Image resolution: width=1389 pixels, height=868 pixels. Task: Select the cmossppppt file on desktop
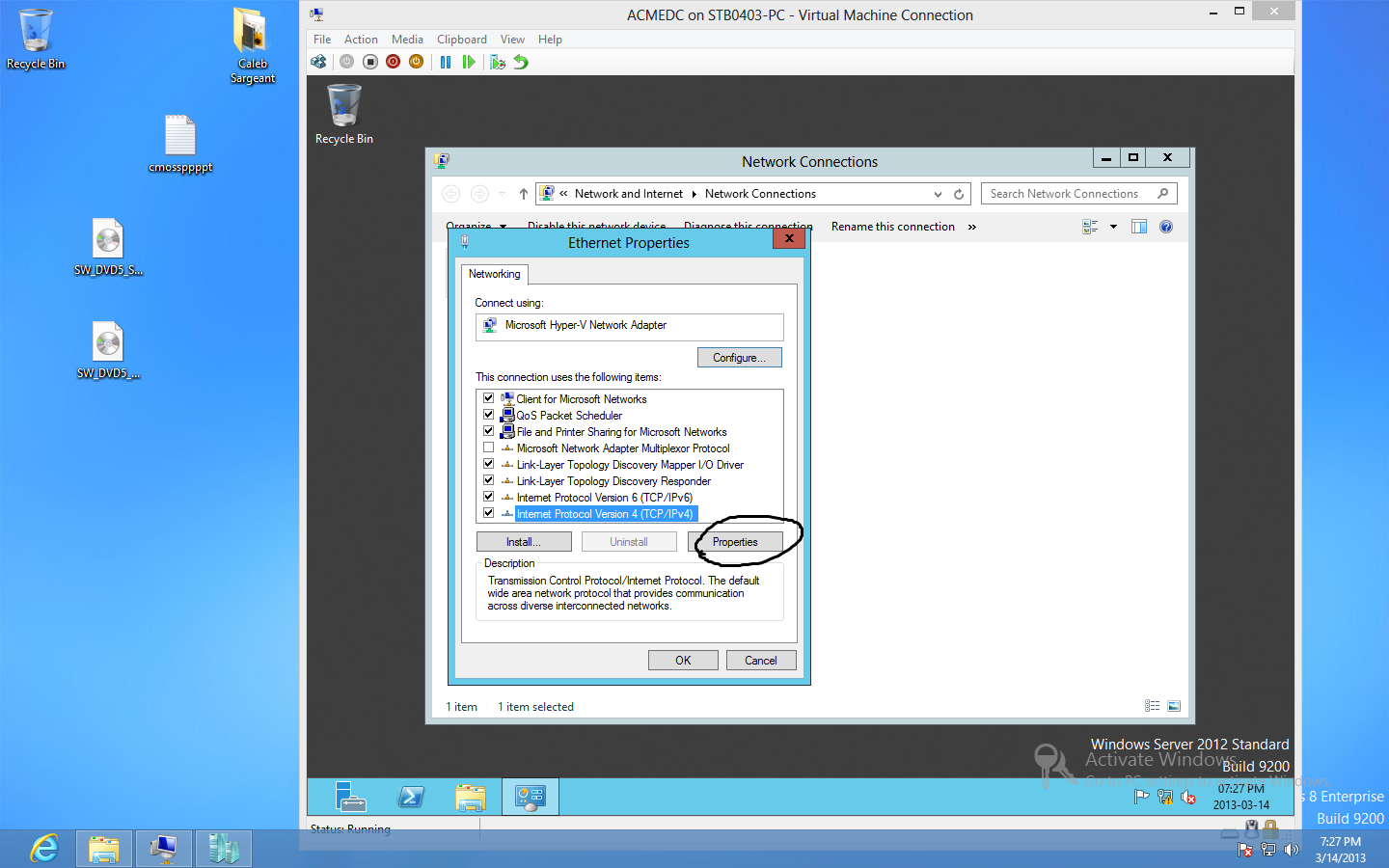click(180, 145)
